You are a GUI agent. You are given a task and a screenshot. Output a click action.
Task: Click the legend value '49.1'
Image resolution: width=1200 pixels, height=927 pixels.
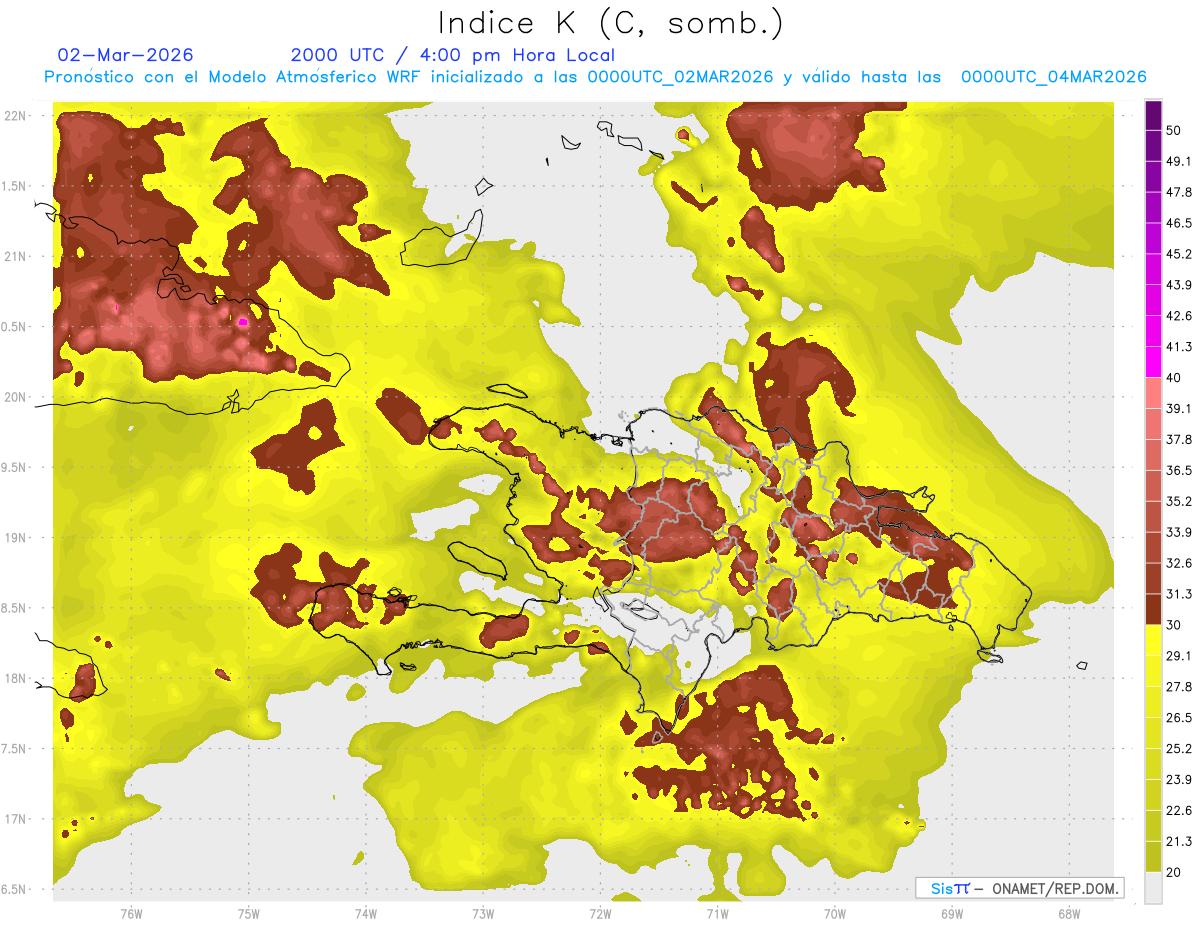coord(1179,162)
